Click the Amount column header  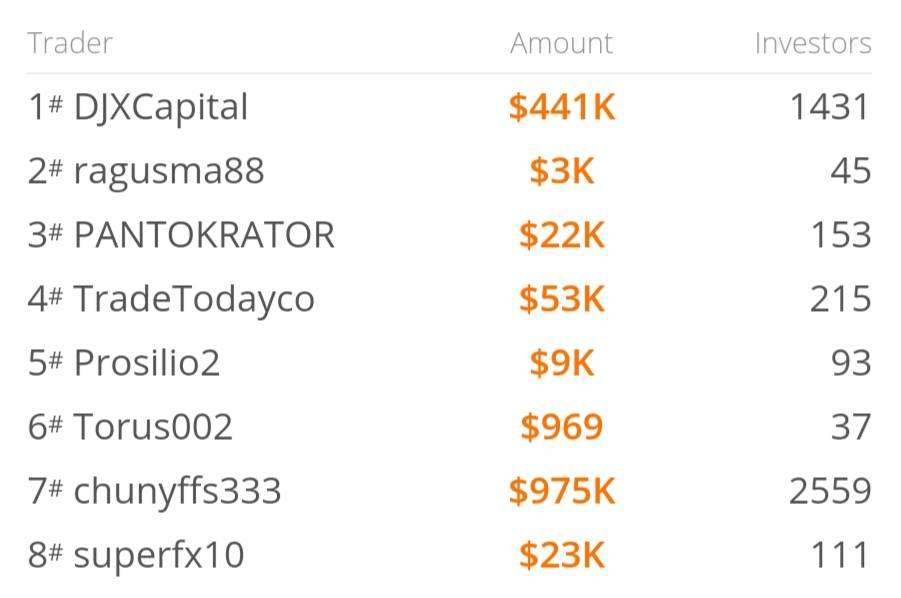[x=561, y=44]
